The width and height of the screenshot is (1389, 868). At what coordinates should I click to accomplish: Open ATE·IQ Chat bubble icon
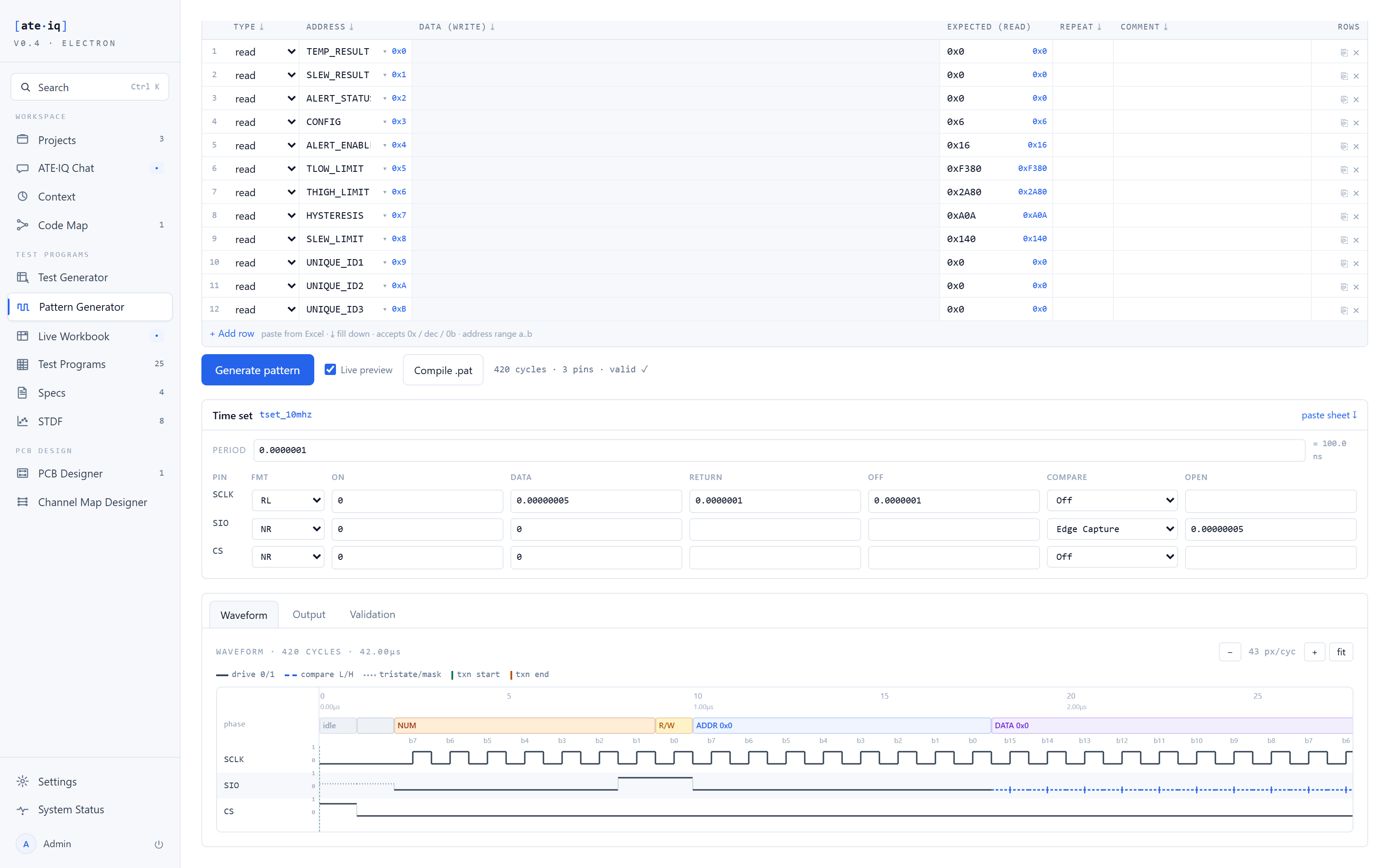[x=23, y=168]
